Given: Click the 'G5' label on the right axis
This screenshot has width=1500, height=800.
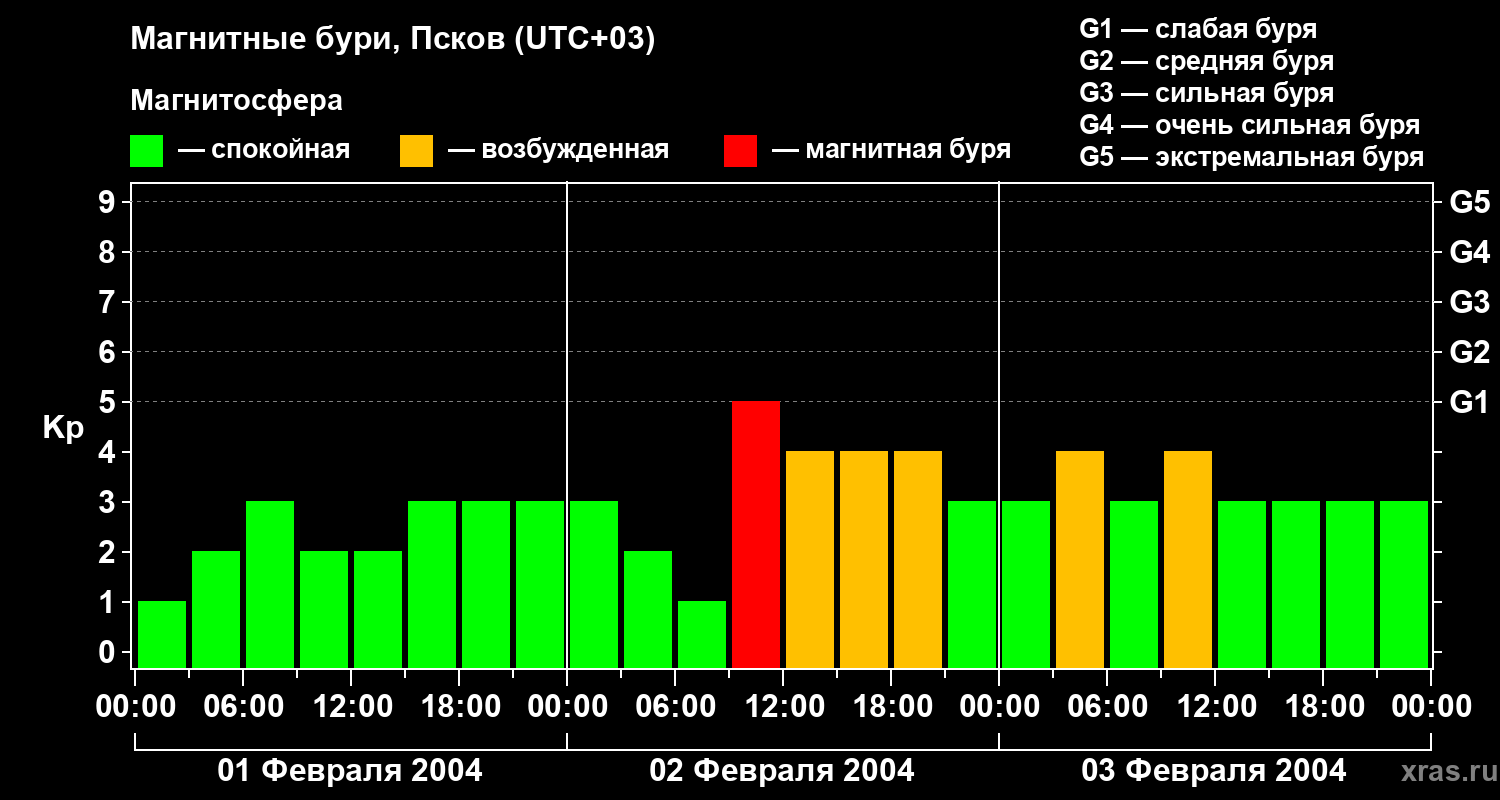Looking at the screenshot, I should (1469, 202).
